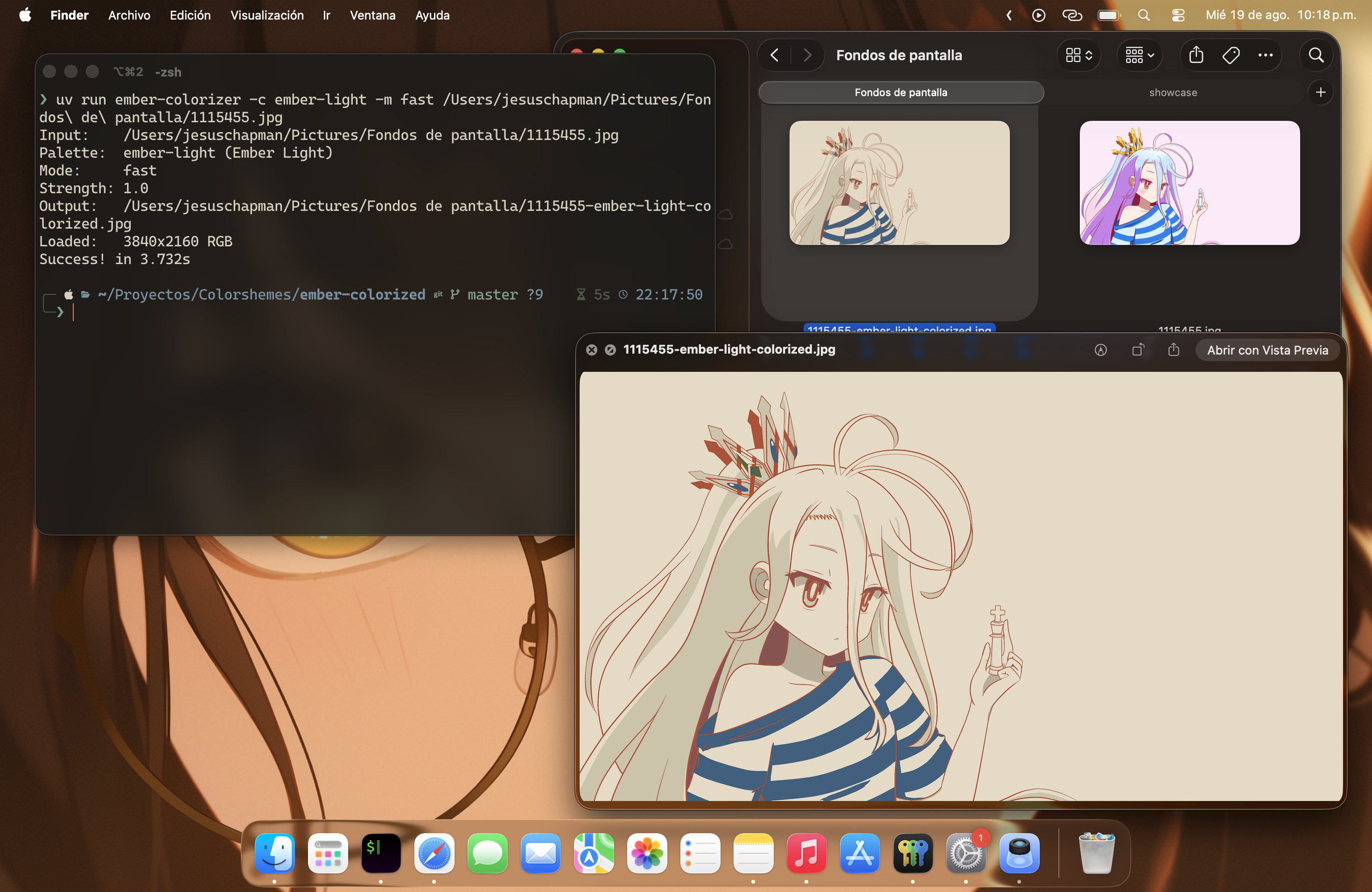Check the battery status icon
The width and height of the screenshot is (1372, 892).
(1109, 15)
